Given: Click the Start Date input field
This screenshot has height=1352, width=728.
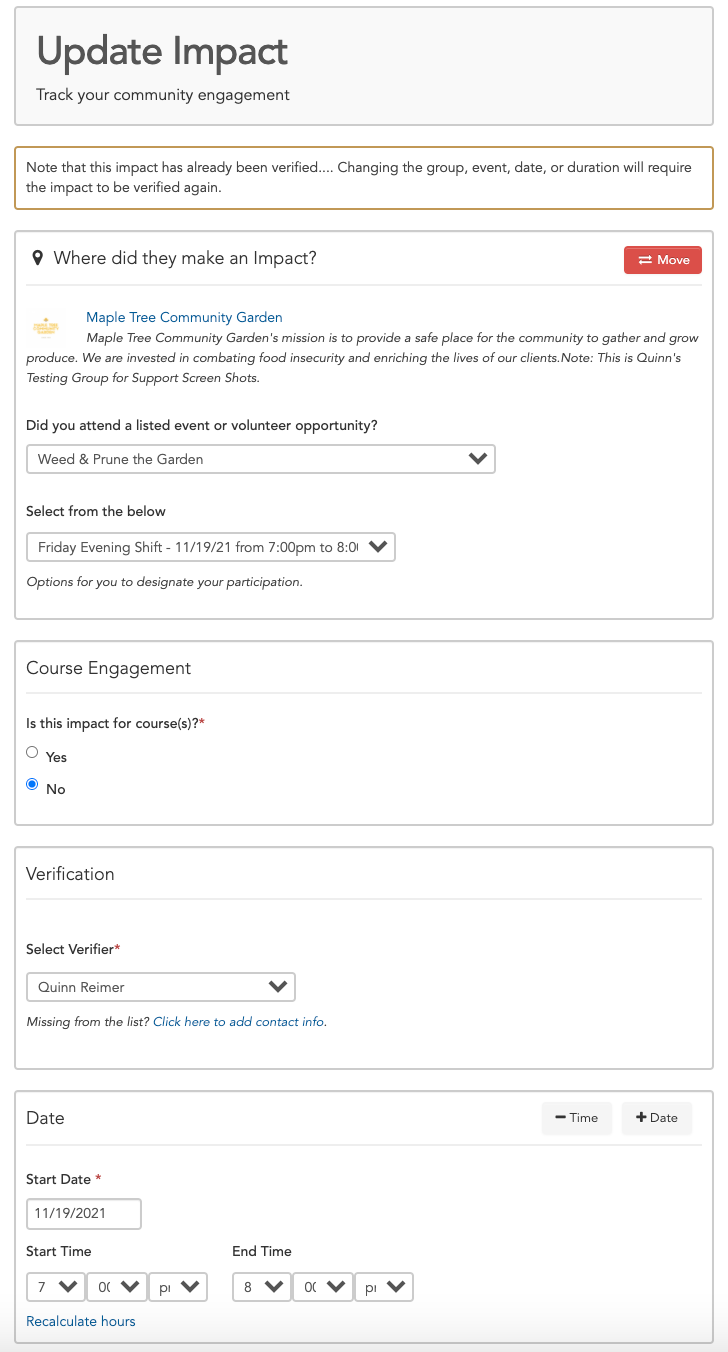Looking at the screenshot, I should coord(84,1214).
